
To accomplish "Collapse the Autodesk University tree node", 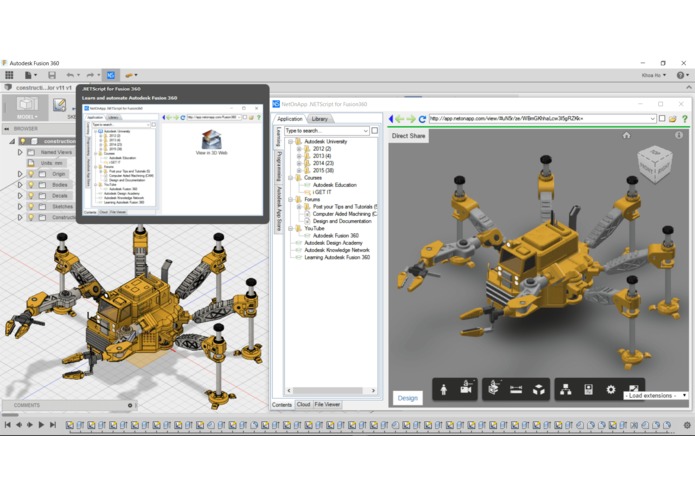I will [x=291, y=142].
